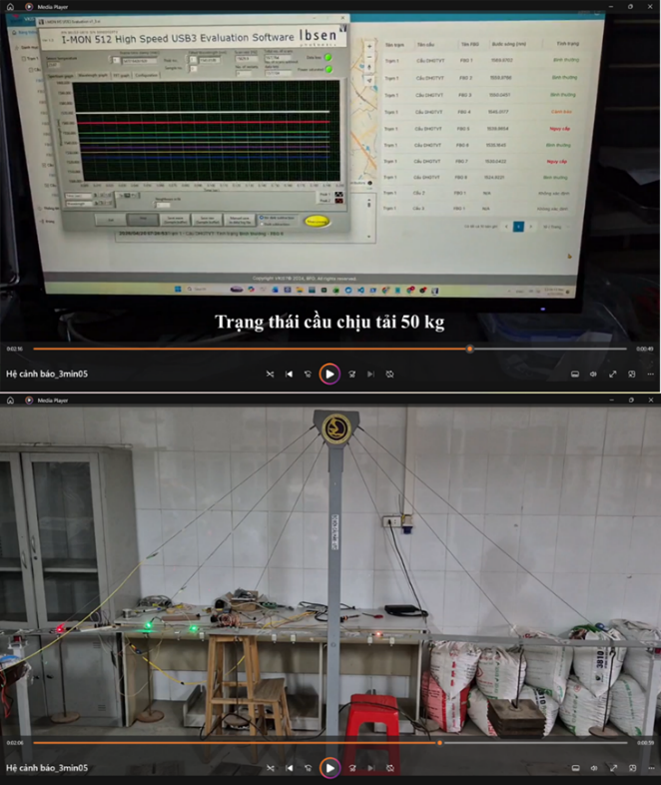Open subtitles and captions menu in bottom player
Image resolution: width=661 pixels, height=785 pixels.
pos(575,767)
